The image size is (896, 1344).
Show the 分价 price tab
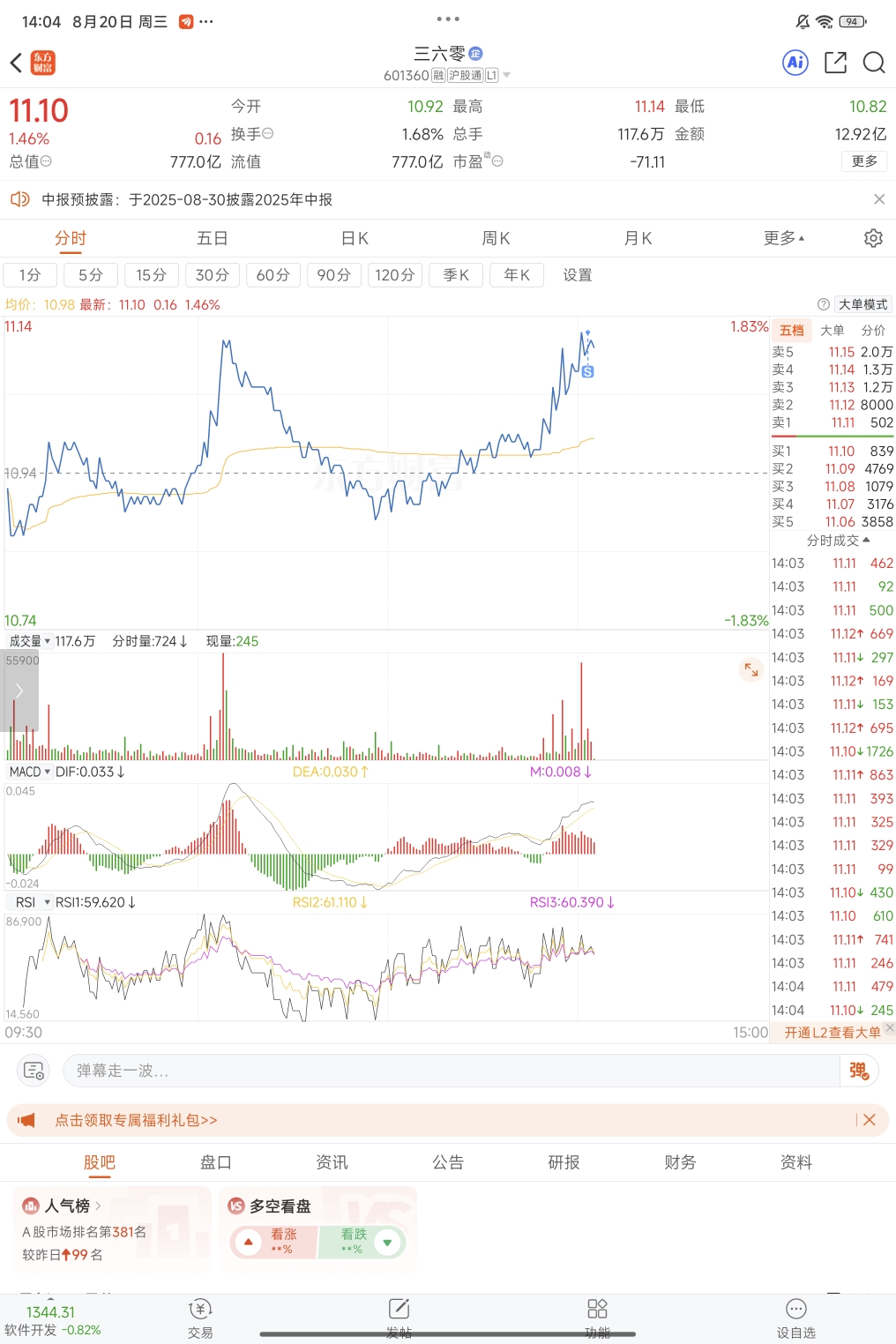[874, 330]
